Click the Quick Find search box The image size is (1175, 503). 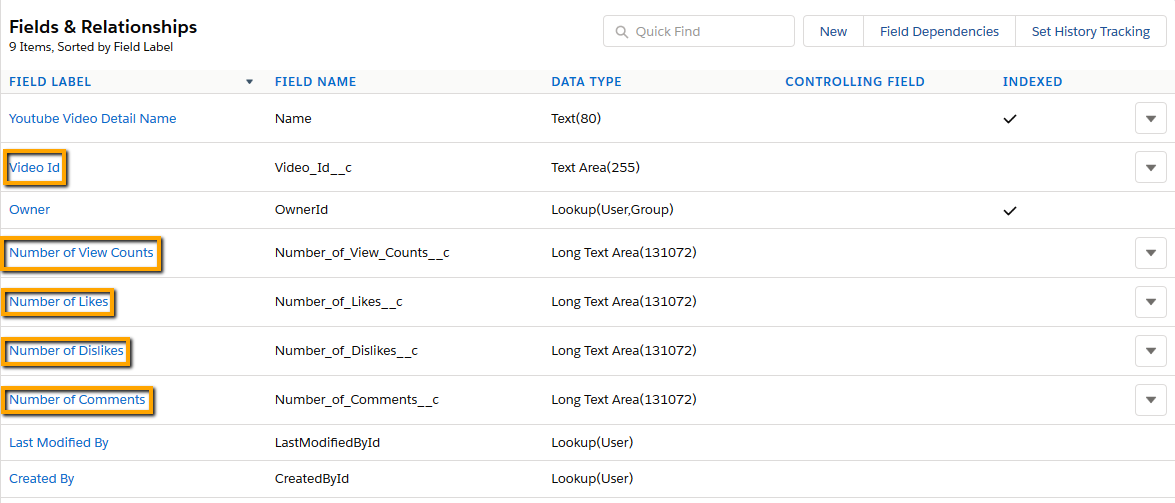point(698,31)
